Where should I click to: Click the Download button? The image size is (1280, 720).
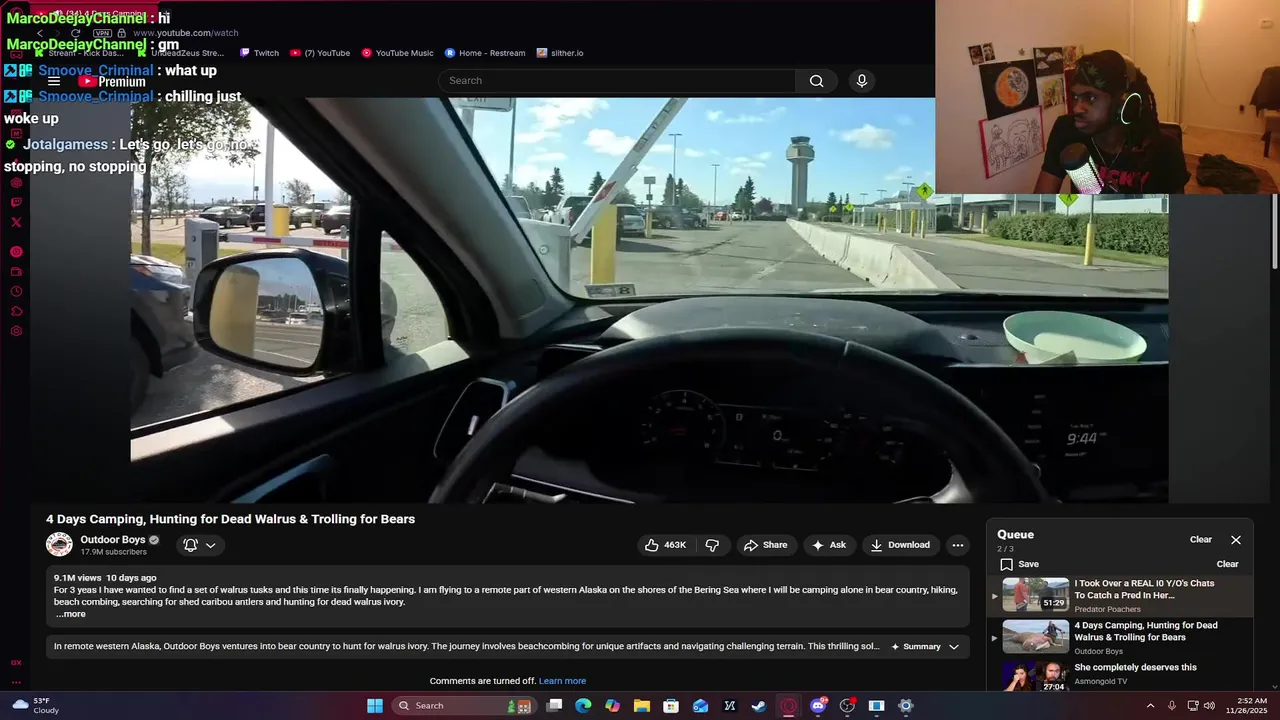tap(900, 545)
